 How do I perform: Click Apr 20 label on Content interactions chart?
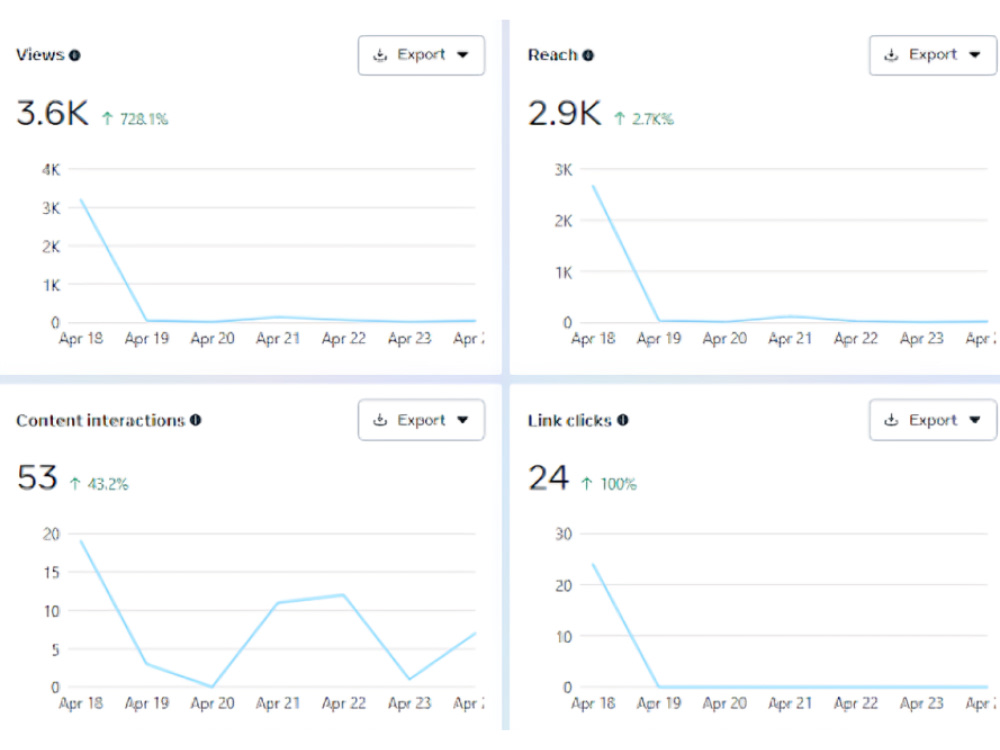[x=212, y=703]
